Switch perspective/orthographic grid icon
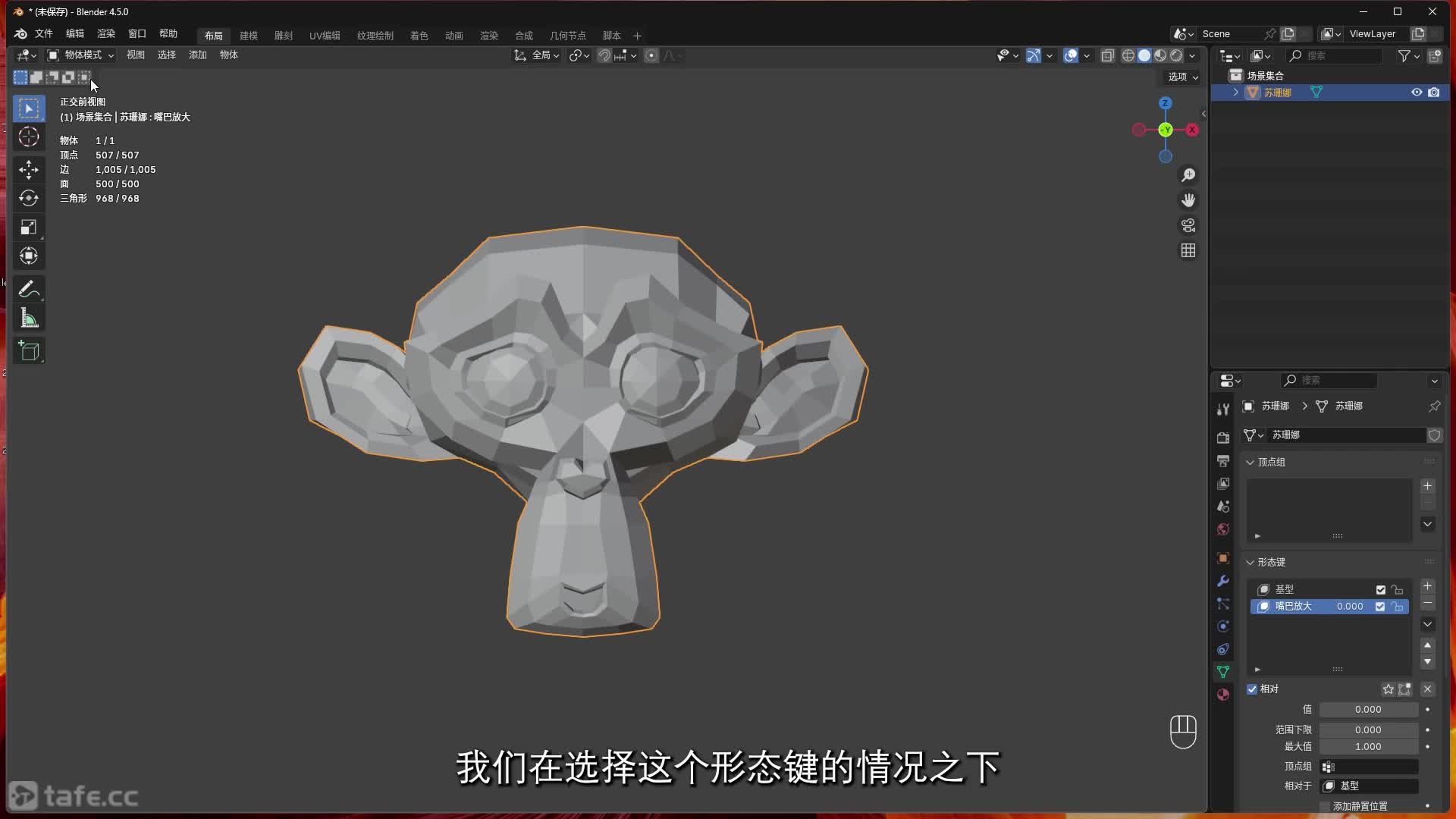1456x819 pixels. click(x=1188, y=250)
